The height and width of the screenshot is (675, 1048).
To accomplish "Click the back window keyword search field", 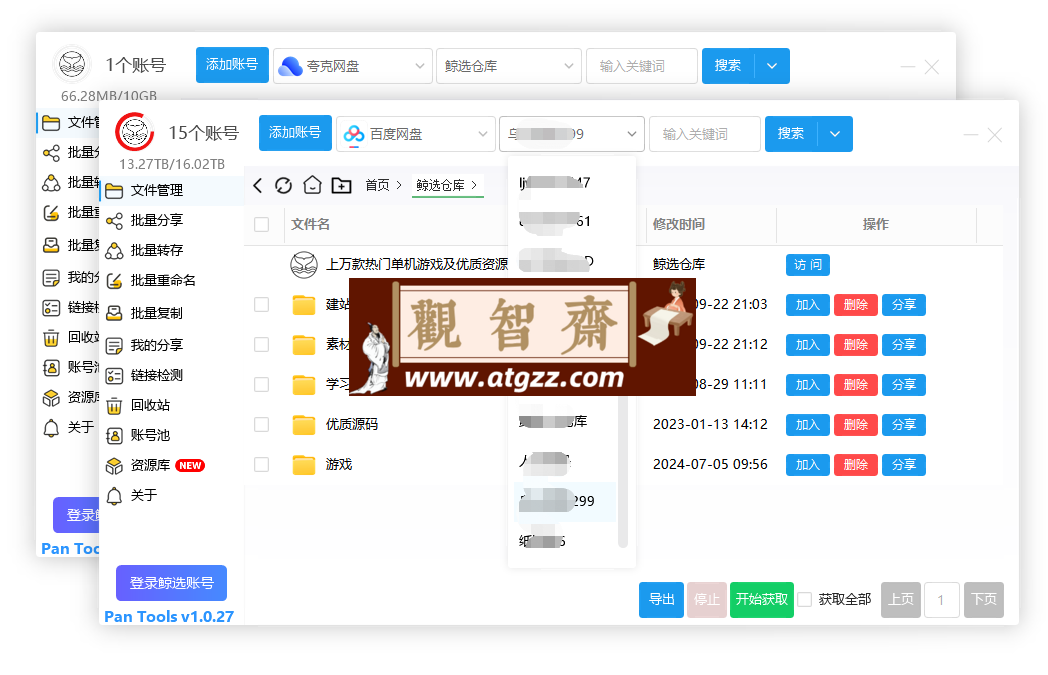I will click(642, 66).
